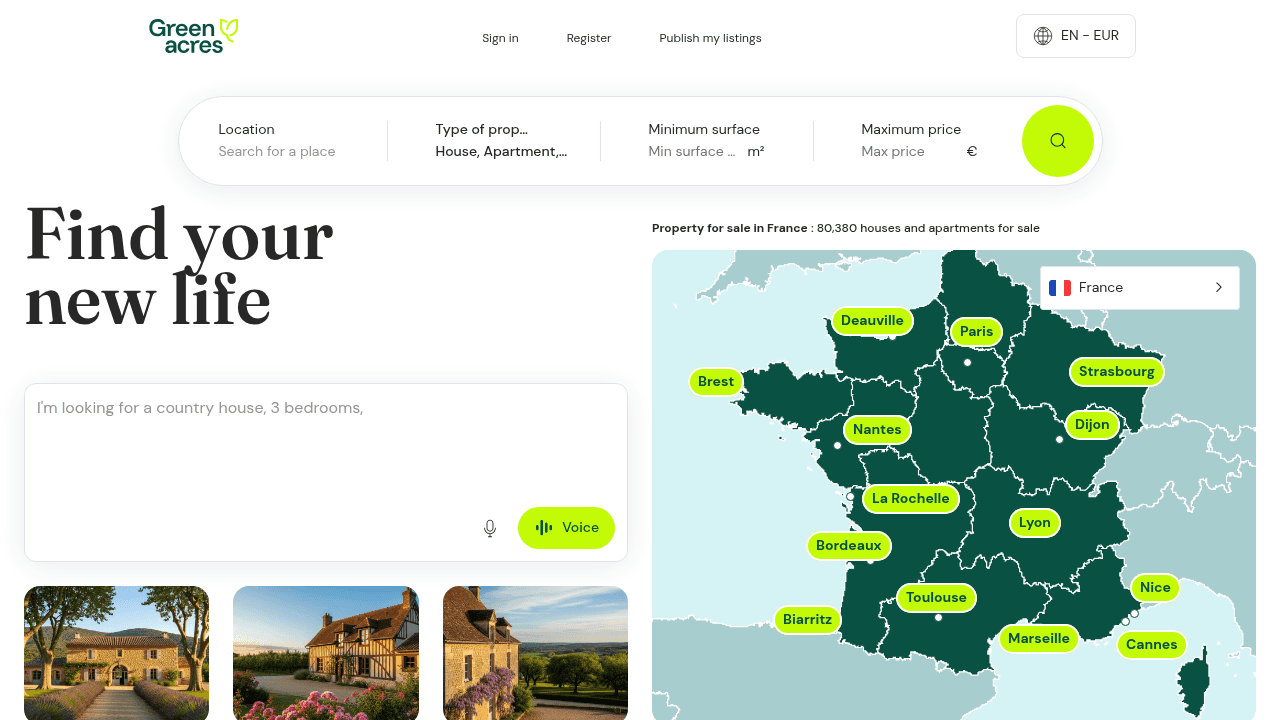Image resolution: width=1280 pixels, height=720 pixels.
Task: Focus the Minimum surface input
Action: [x=692, y=151]
